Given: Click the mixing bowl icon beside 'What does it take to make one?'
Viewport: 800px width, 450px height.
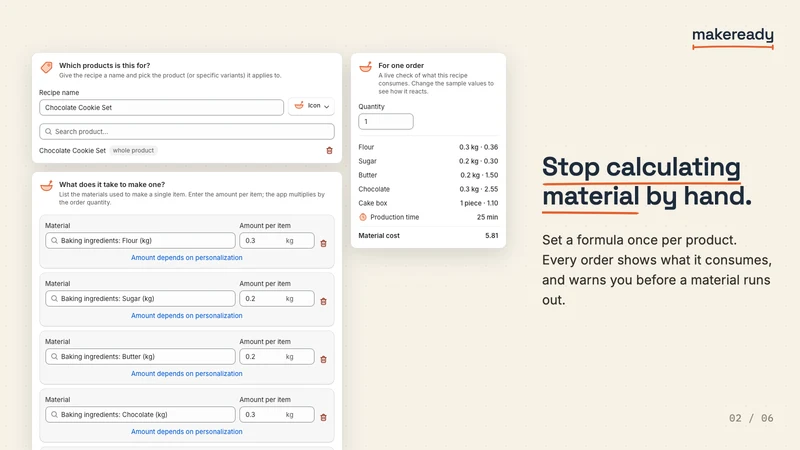Looking at the screenshot, I should click(46, 186).
